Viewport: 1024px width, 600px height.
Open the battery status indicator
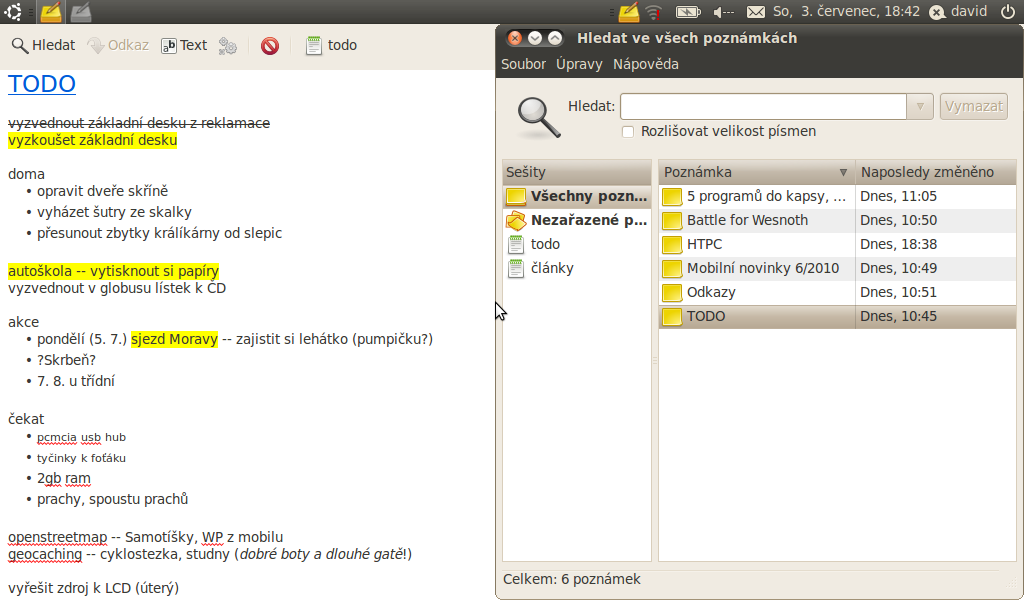tap(688, 12)
